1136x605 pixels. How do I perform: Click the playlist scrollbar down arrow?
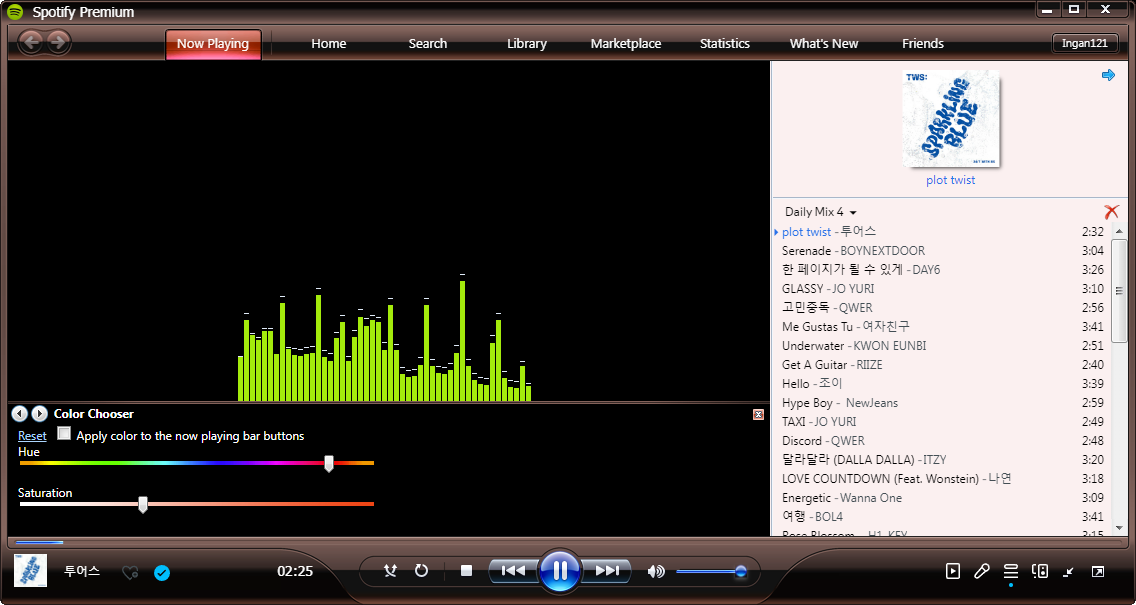pos(1119,528)
